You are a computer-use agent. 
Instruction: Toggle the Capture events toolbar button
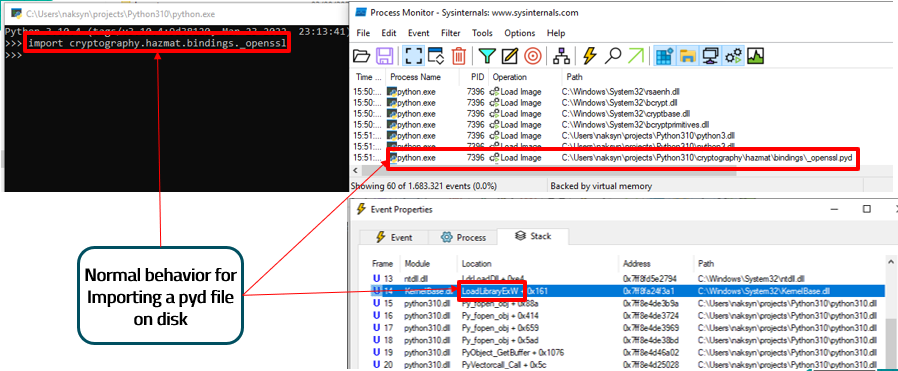(412, 56)
